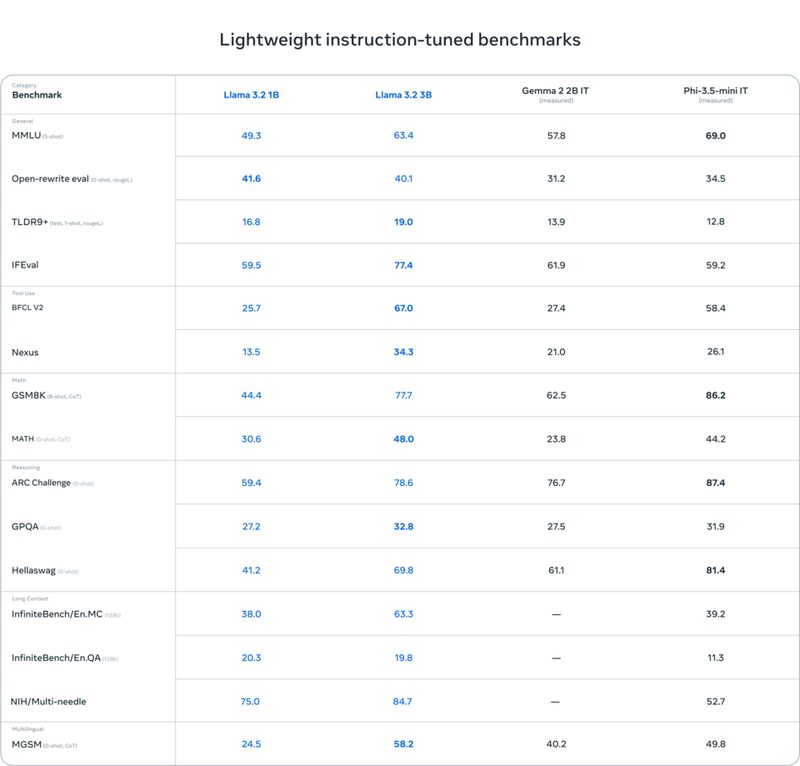The height and width of the screenshot is (766, 800).
Task: Click the Llama 3.2 1B column header
Action: [x=251, y=95]
